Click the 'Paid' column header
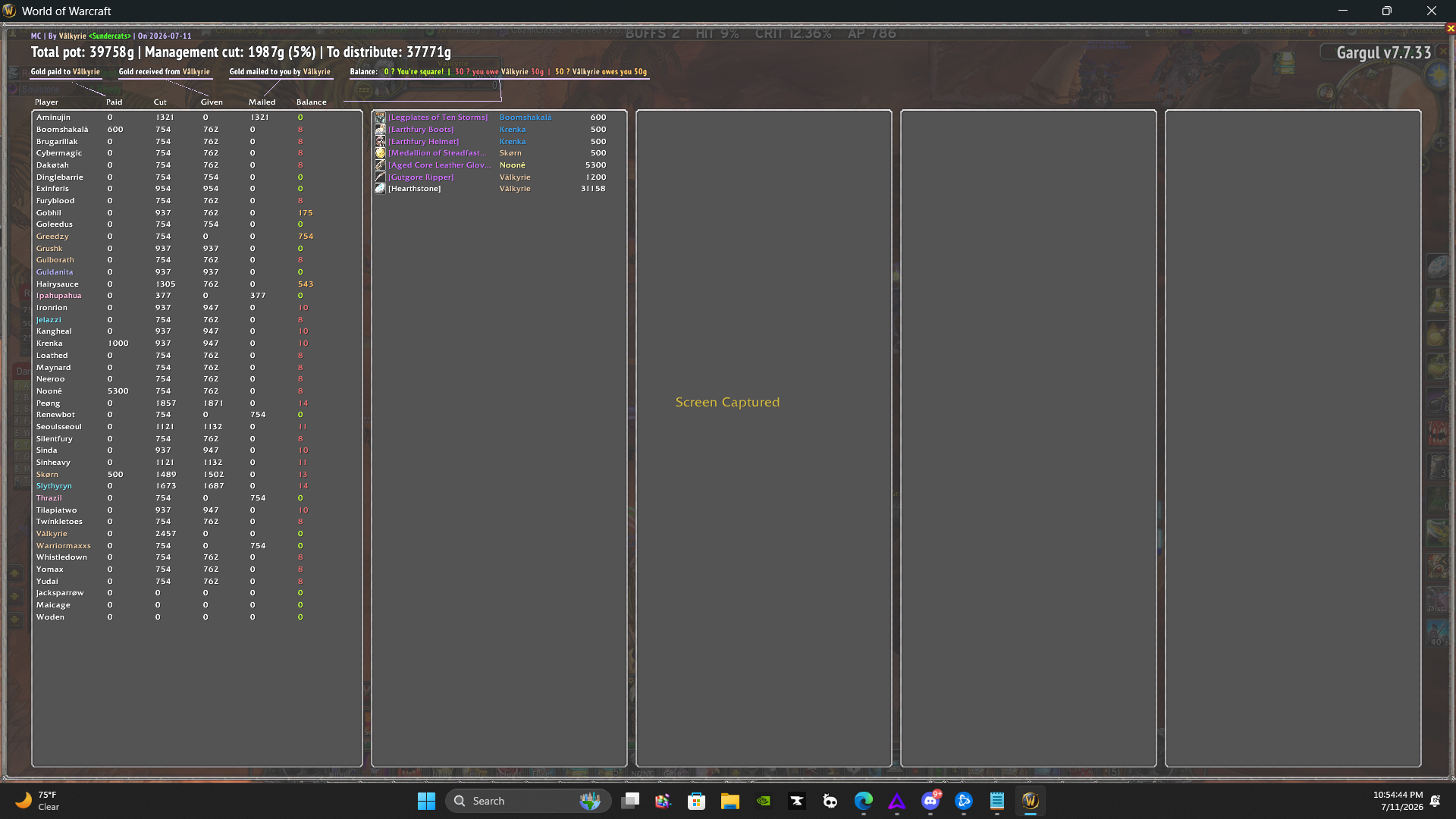The width and height of the screenshot is (1456, 819). pos(114,102)
